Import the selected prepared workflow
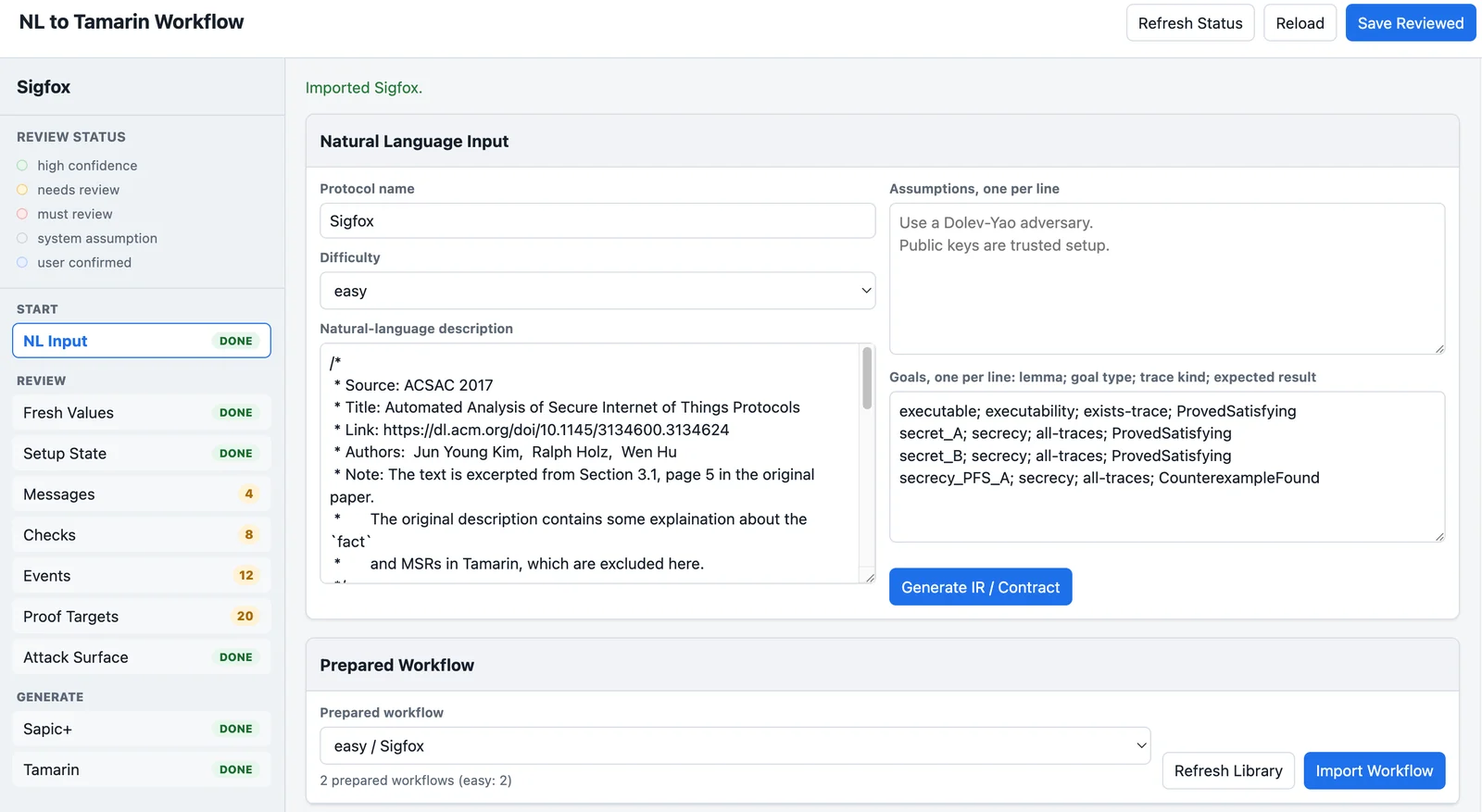 click(1374, 770)
